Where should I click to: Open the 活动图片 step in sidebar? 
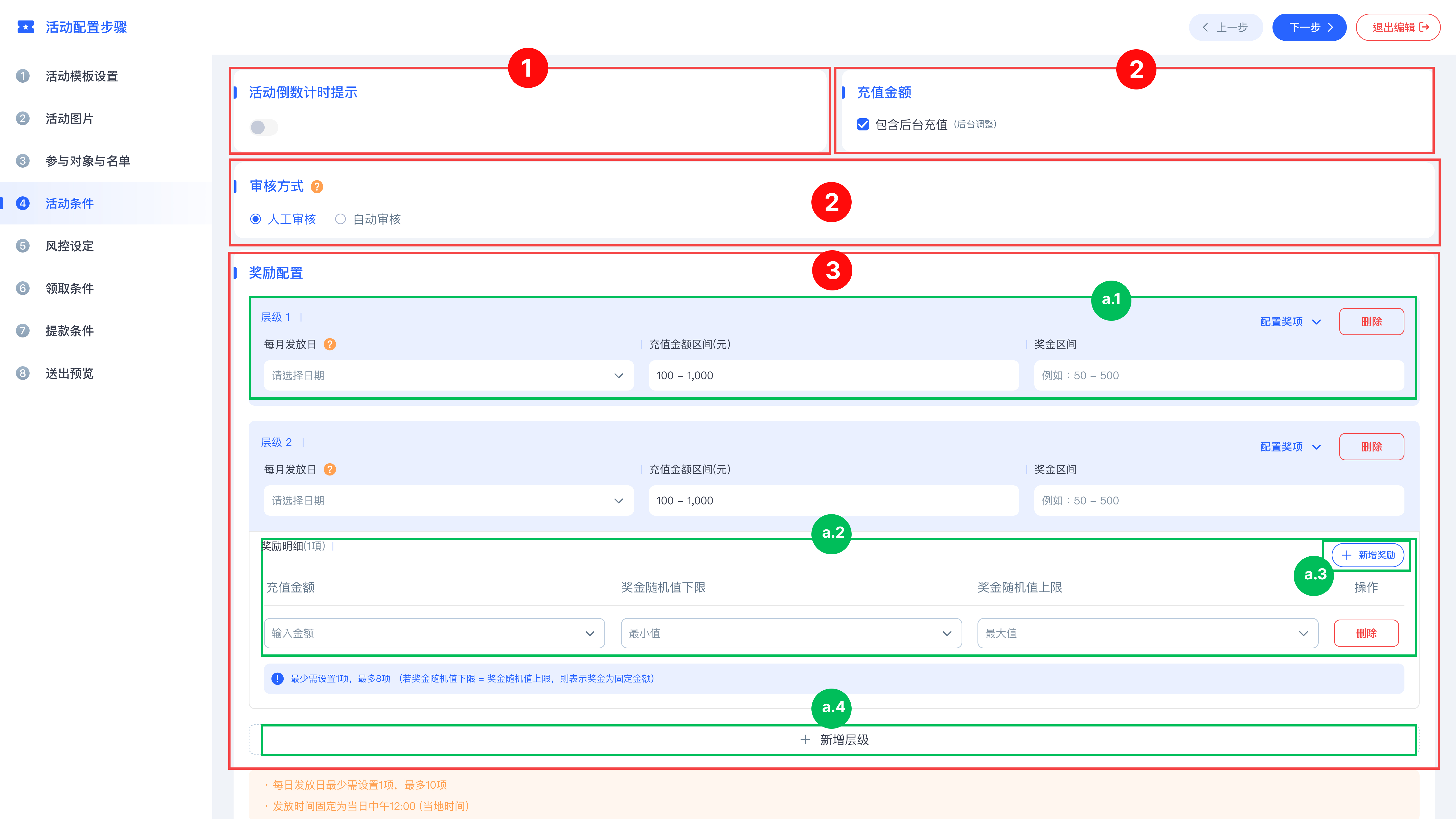pos(70,119)
